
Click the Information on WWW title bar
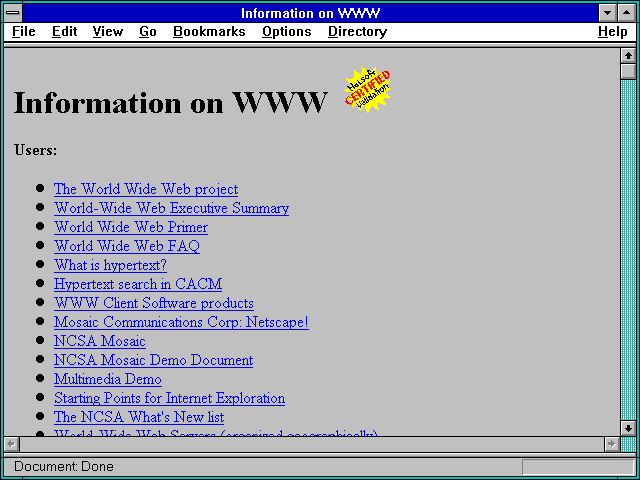click(311, 13)
